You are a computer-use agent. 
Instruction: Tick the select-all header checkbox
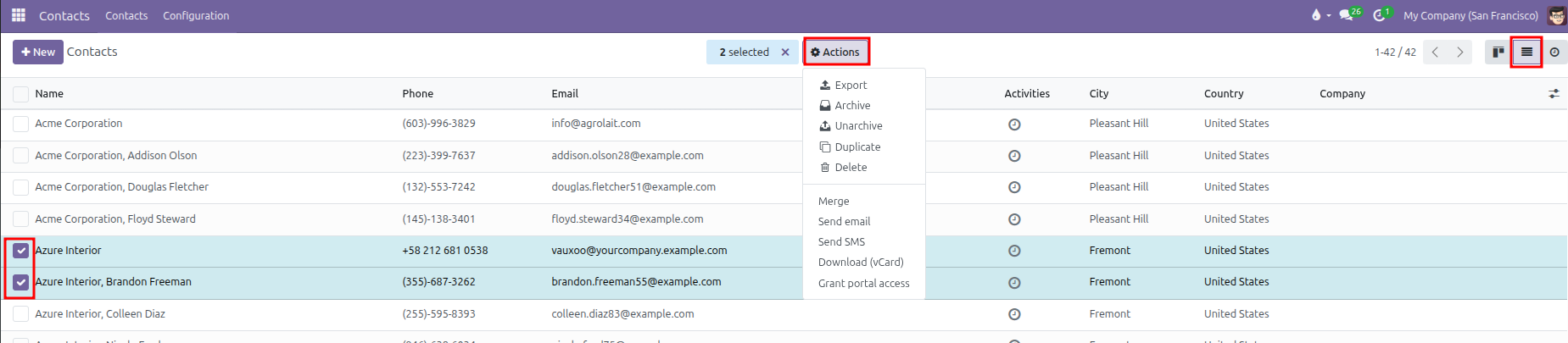tap(20, 94)
